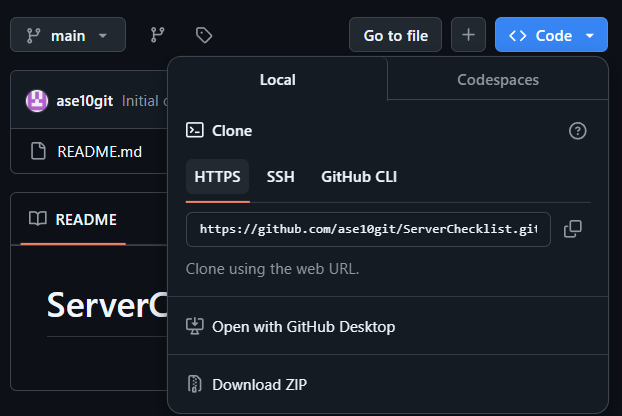
Task: Select the README tab
Action: (x=73, y=219)
